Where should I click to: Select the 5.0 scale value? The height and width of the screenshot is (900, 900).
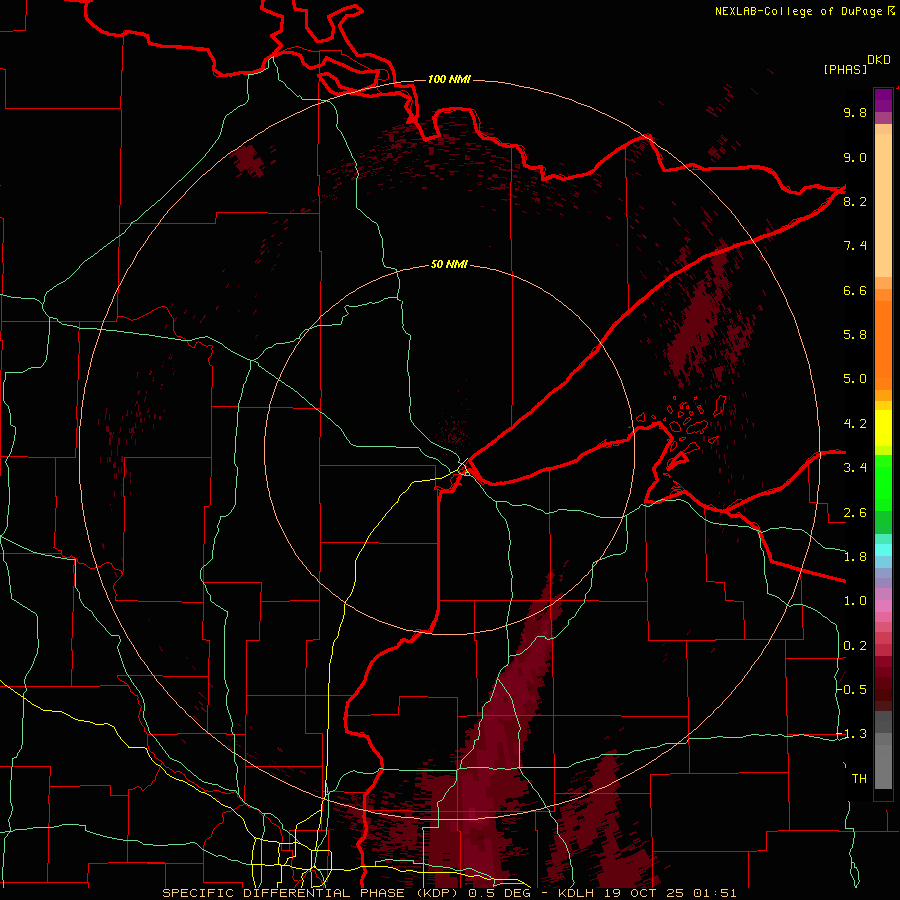click(x=855, y=379)
